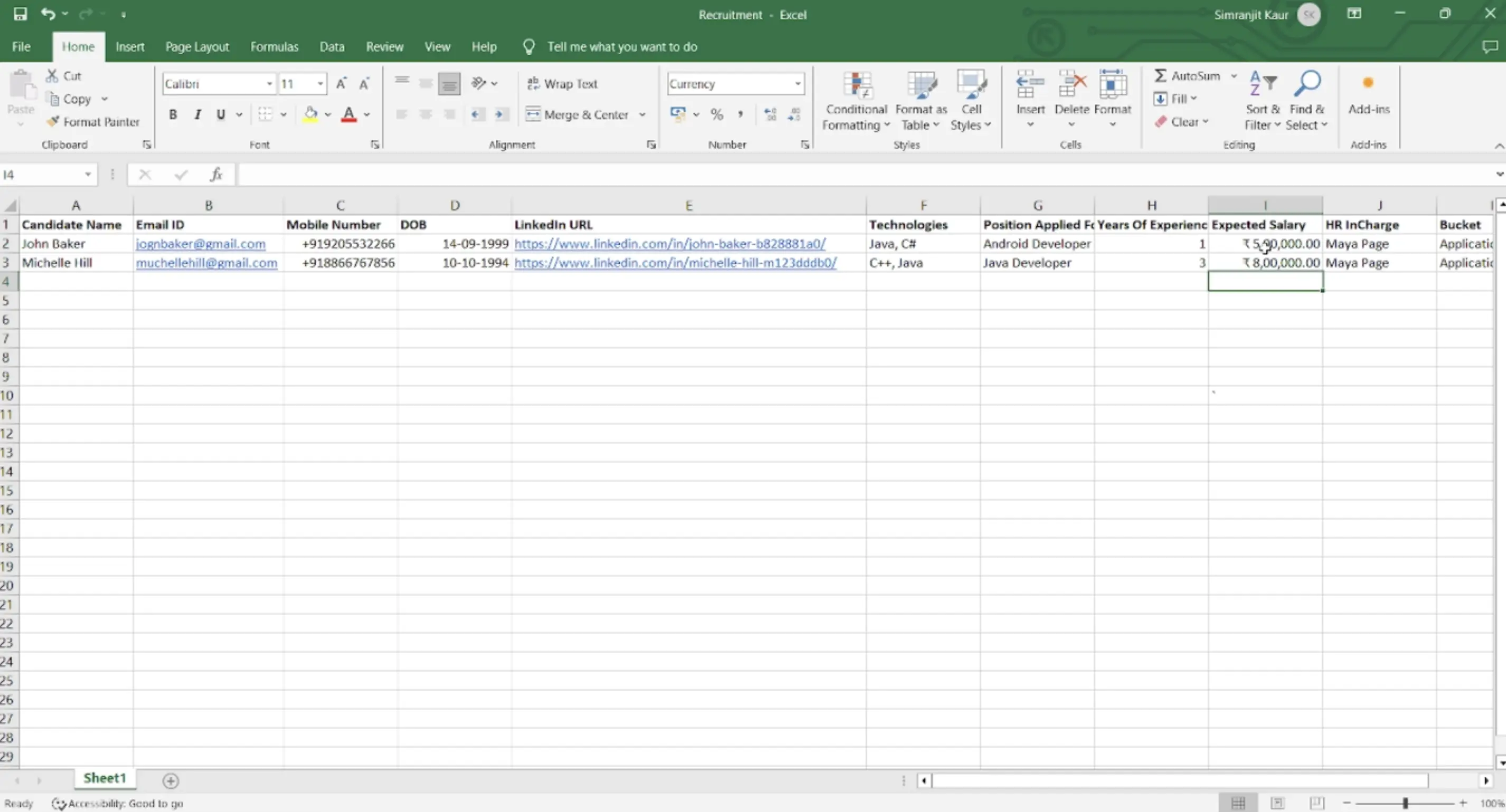1506x812 pixels.
Task: Click the zoom slider handle in the status bar
Action: 1406,803
